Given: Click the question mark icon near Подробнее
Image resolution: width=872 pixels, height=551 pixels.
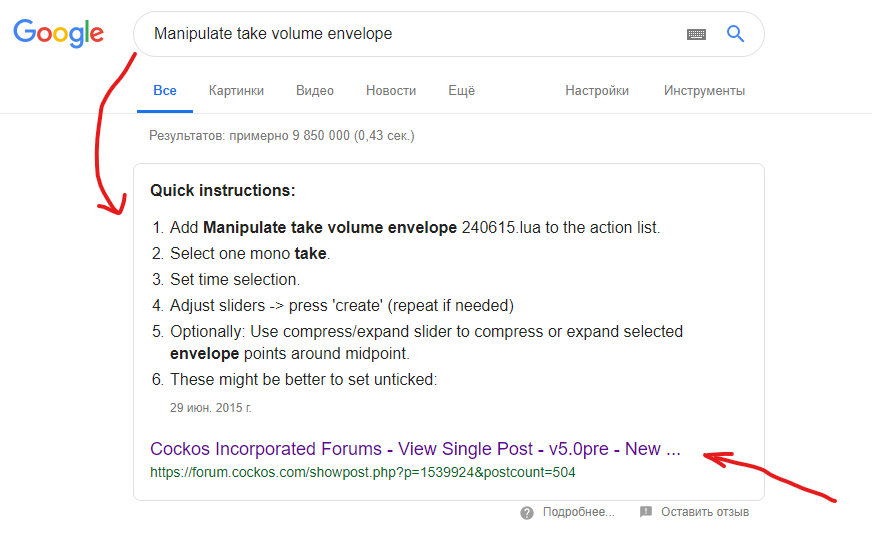Looking at the screenshot, I should 526,512.
